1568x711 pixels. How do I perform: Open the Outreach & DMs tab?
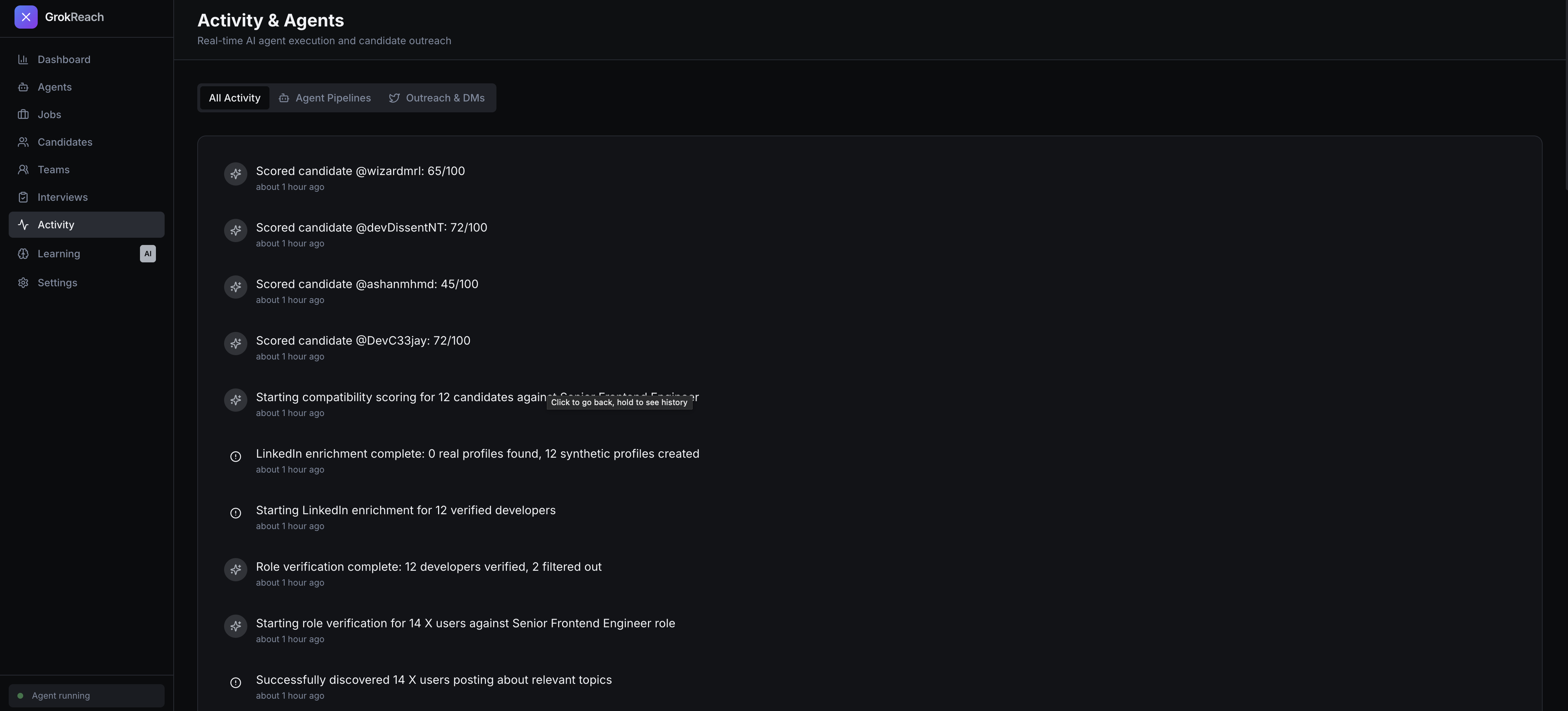click(437, 98)
